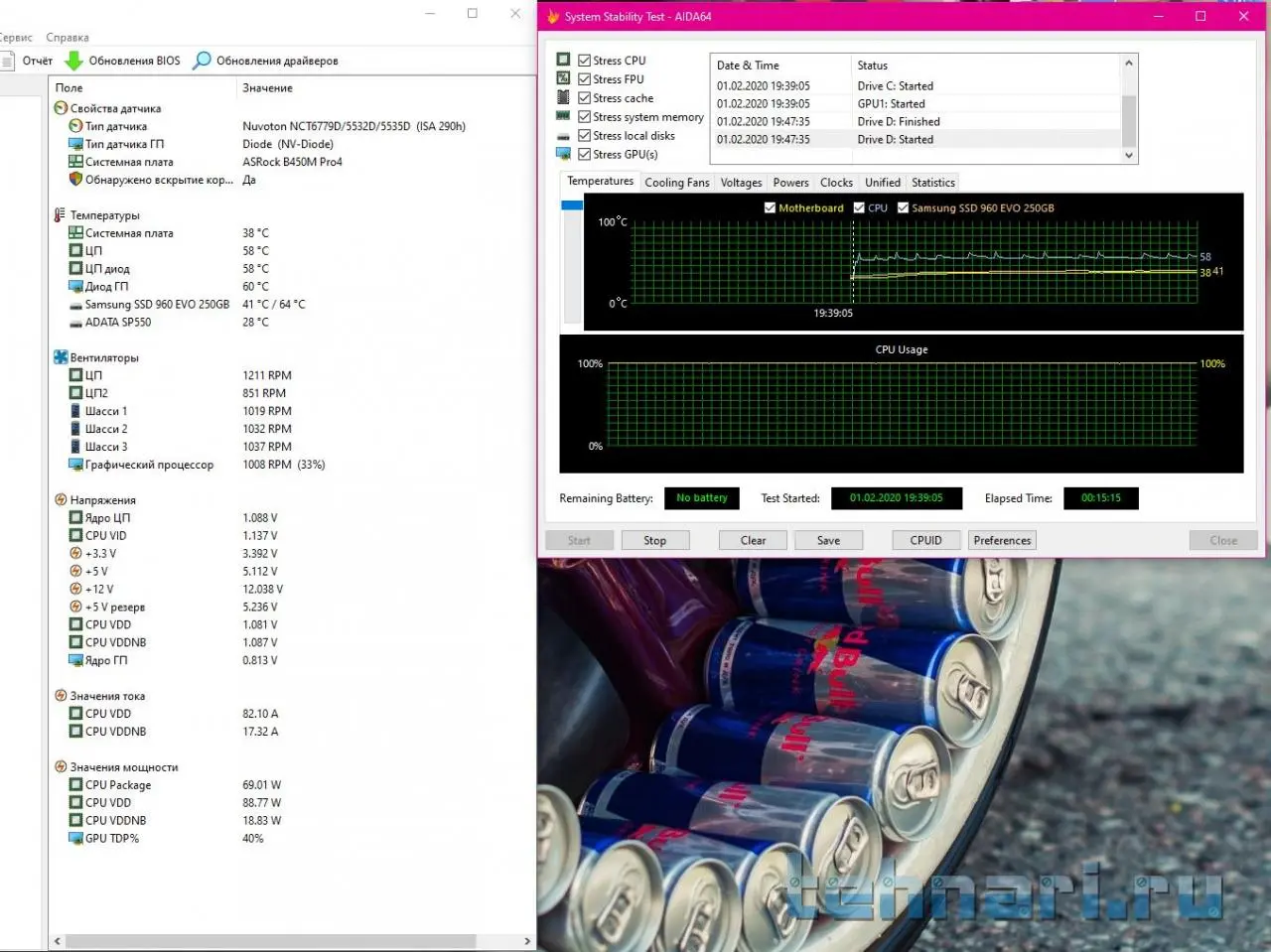This screenshot has height=952, width=1271.
Task: Click the Elapsed Time value 00:15:15
Action: [1100, 498]
